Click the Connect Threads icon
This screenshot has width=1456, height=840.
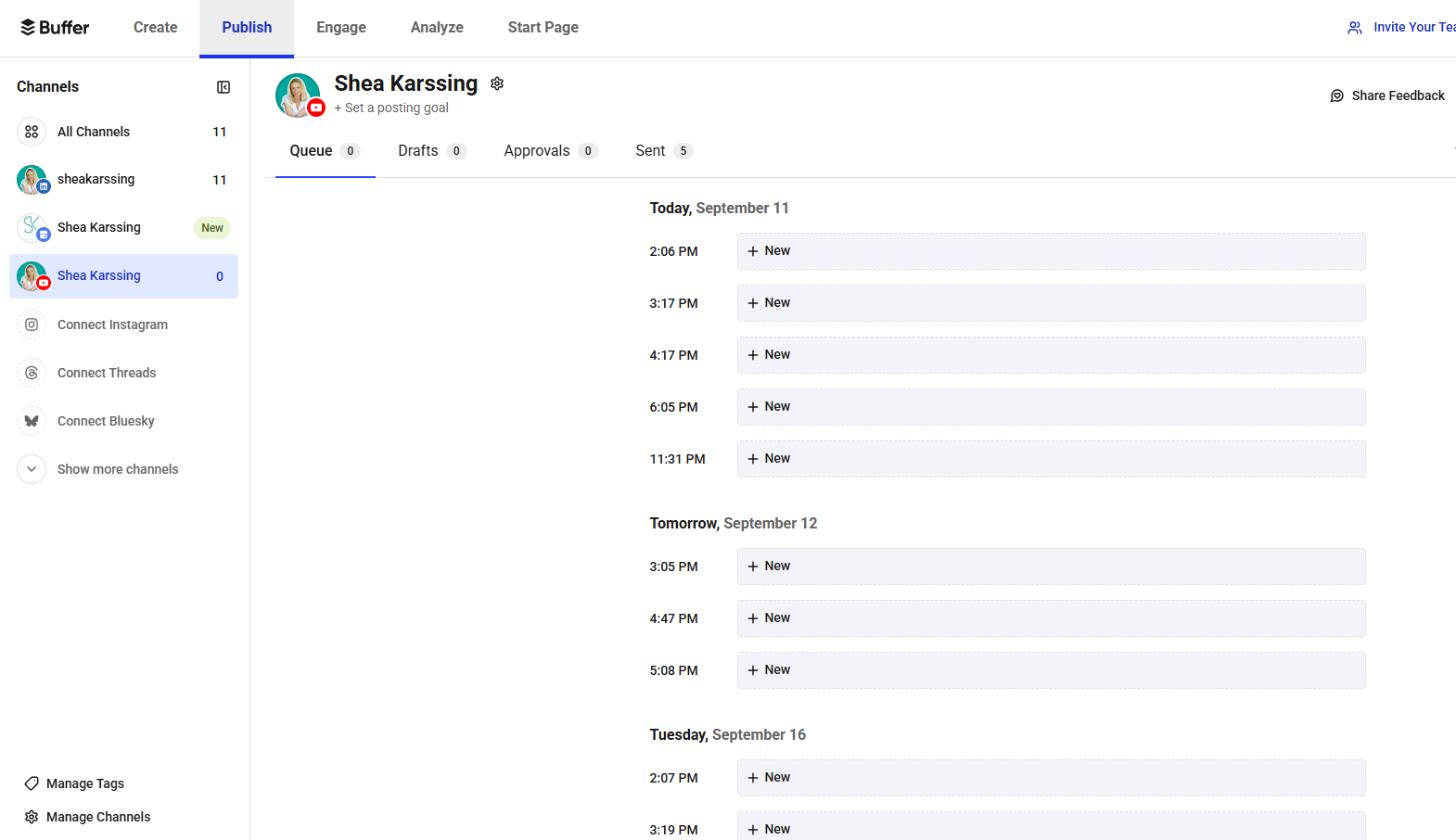32,373
